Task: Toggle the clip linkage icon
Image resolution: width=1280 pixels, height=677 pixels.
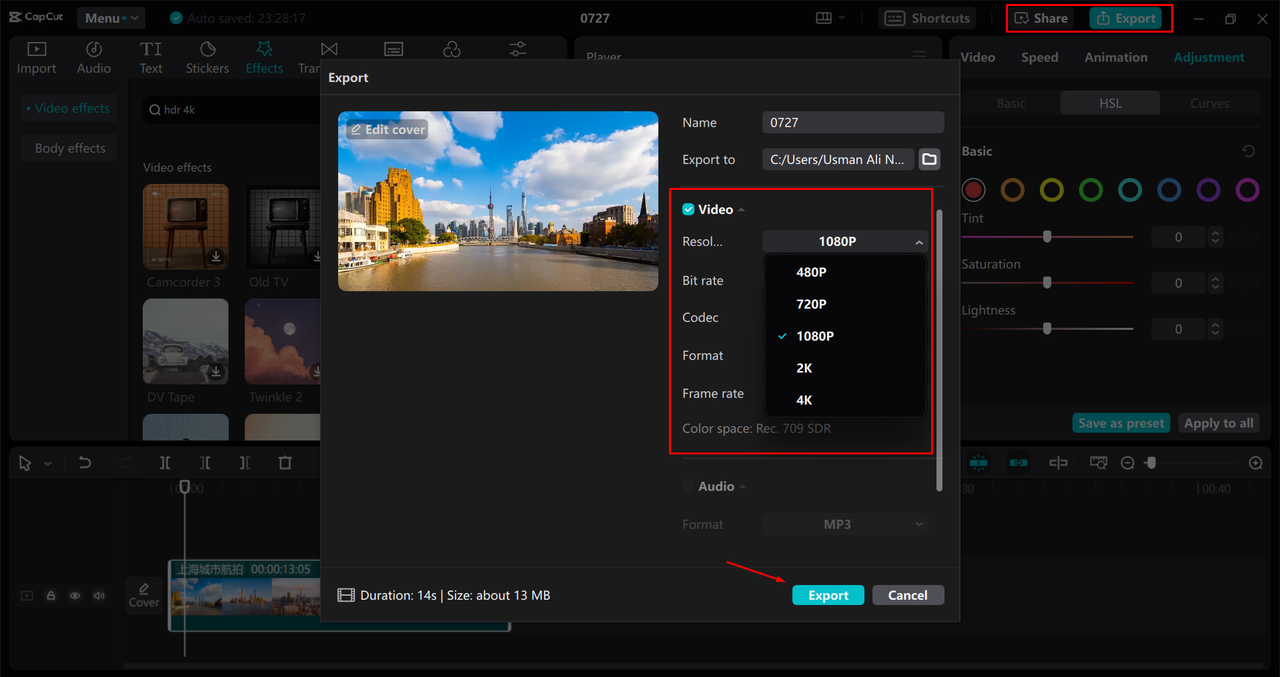Action: (x=1018, y=463)
